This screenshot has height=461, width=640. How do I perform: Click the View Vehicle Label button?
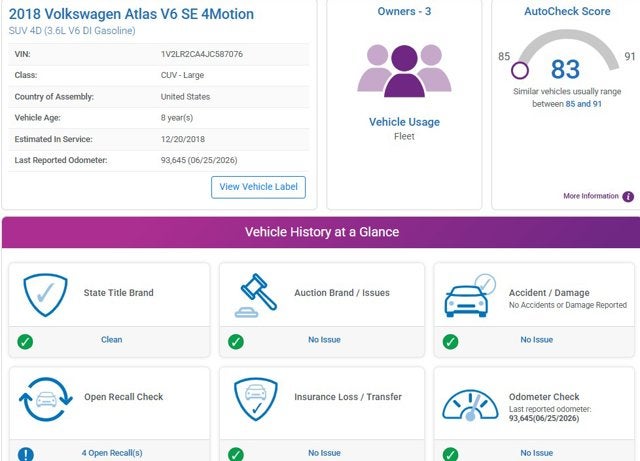[258, 187]
